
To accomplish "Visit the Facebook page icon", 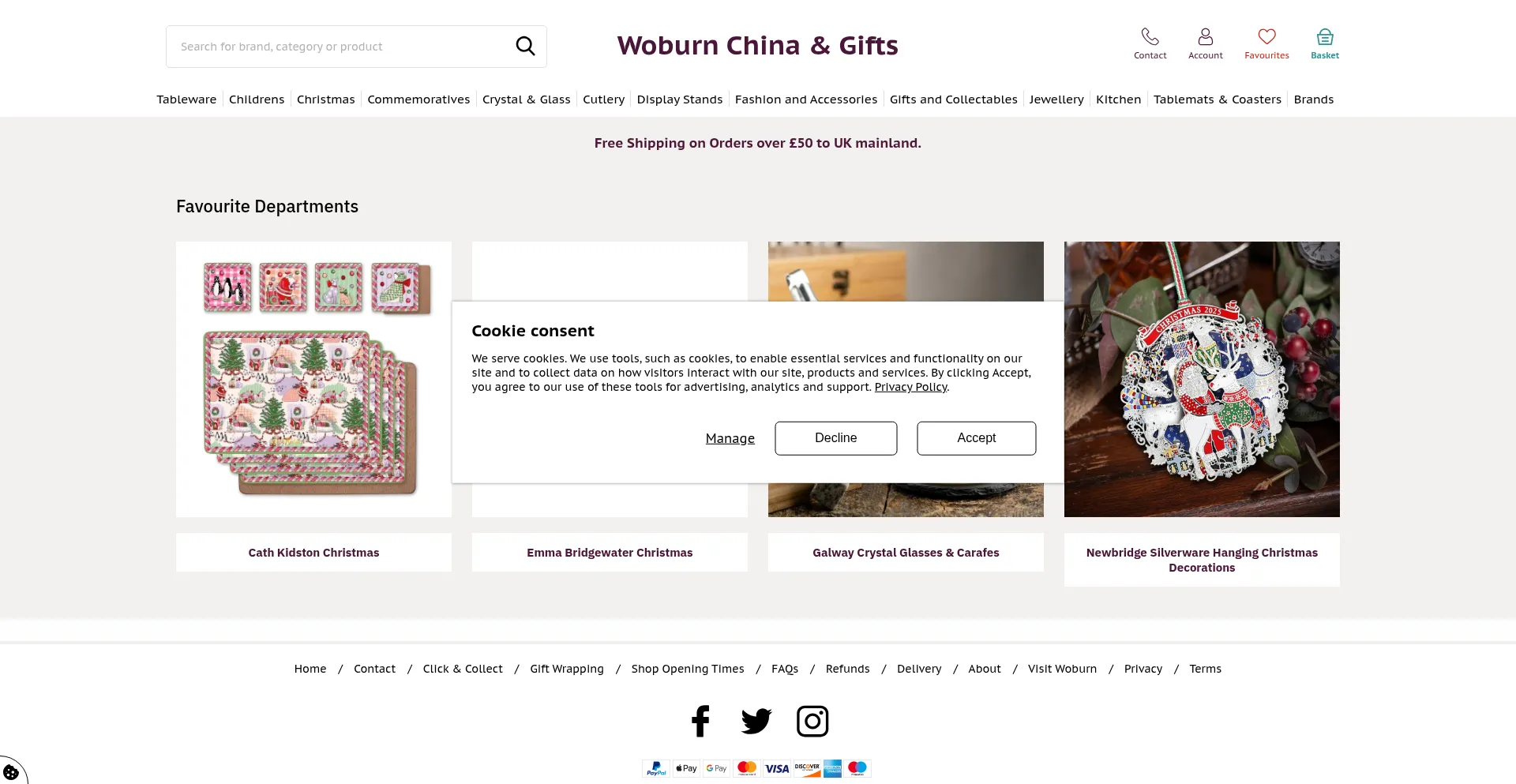I will click(x=700, y=721).
